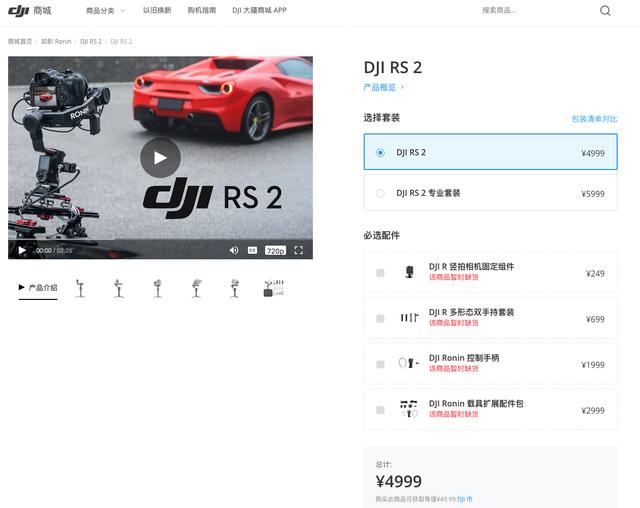Click the 00:00 / 02:26 video time
The height and width of the screenshot is (508, 640).
point(53,251)
